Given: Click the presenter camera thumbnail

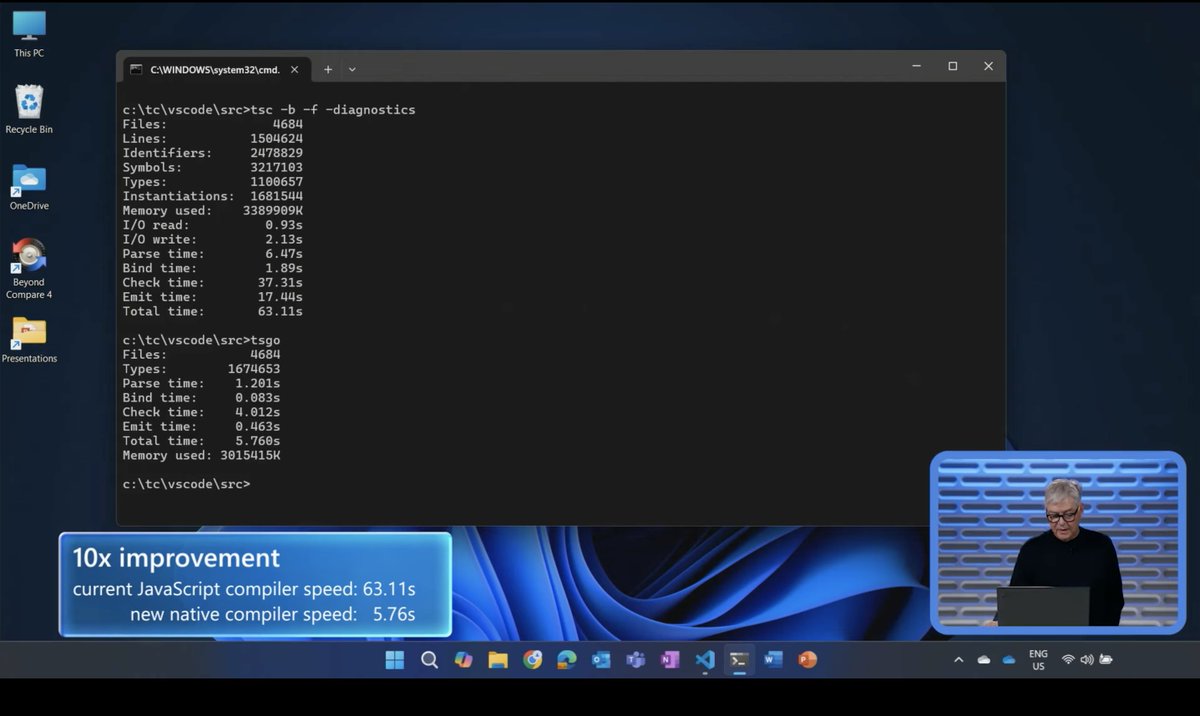Looking at the screenshot, I should [1058, 543].
